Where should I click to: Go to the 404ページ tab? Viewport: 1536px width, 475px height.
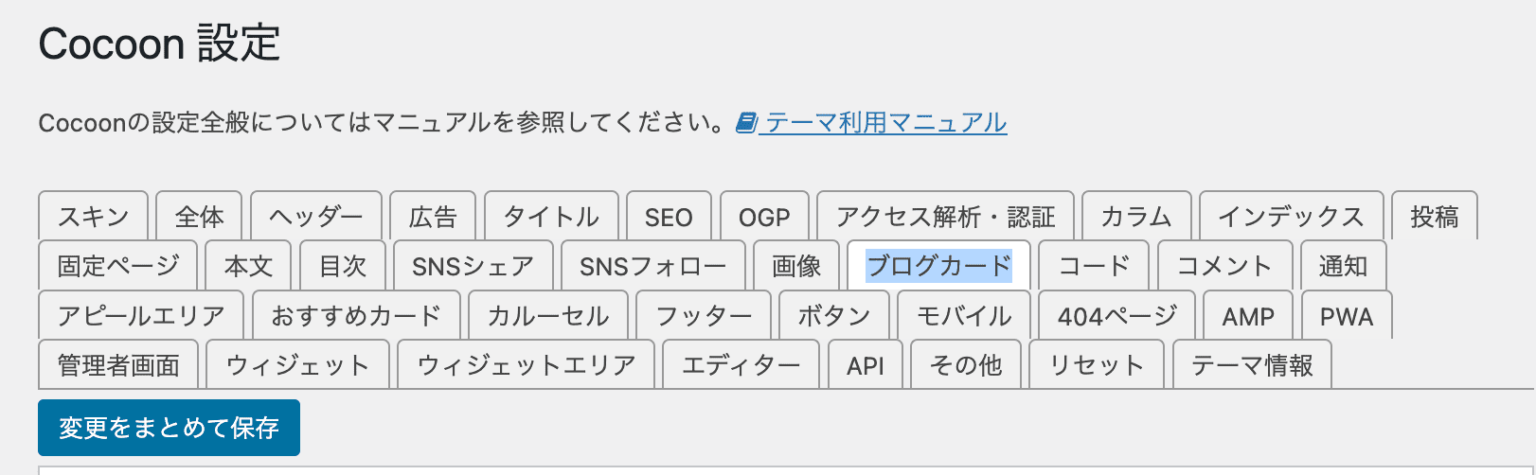1117,316
